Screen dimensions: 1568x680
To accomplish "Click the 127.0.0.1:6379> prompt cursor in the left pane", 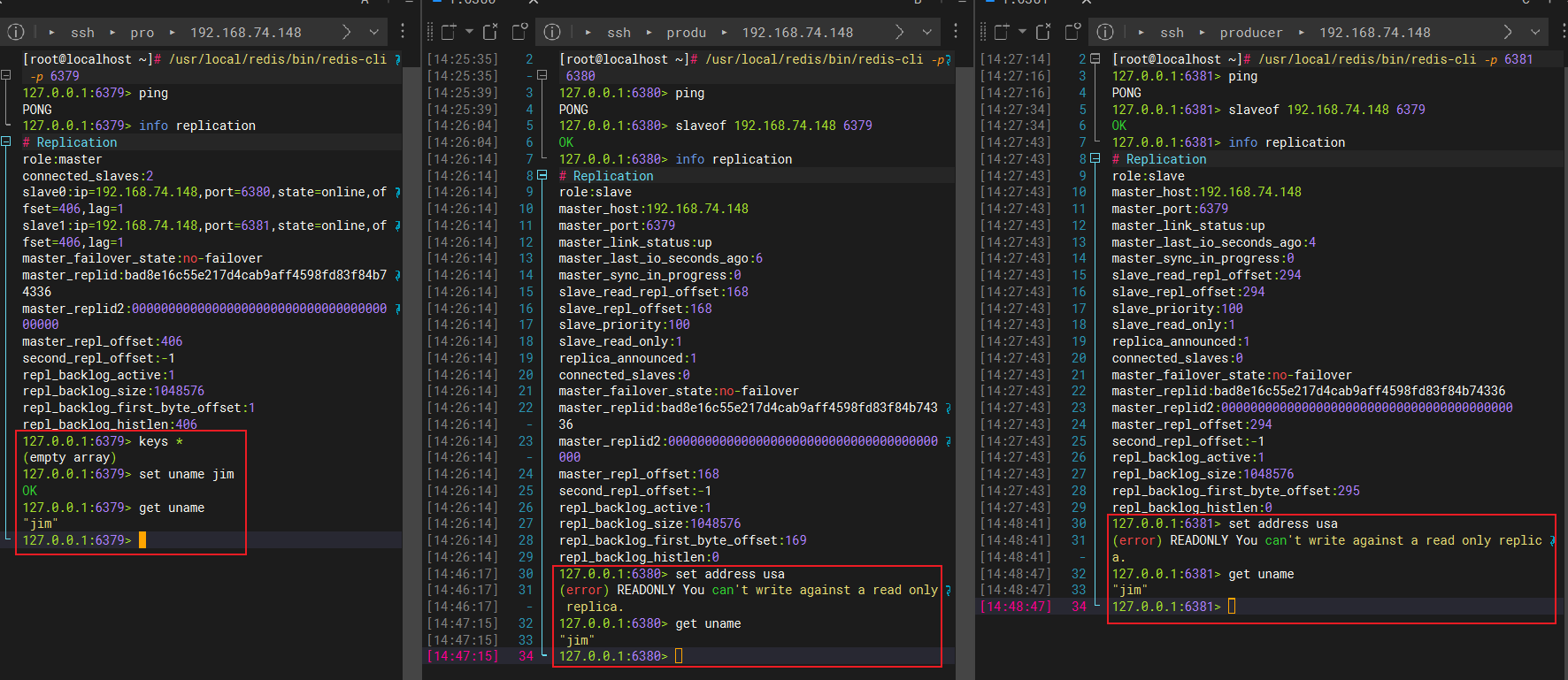I will click(x=142, y=540).
